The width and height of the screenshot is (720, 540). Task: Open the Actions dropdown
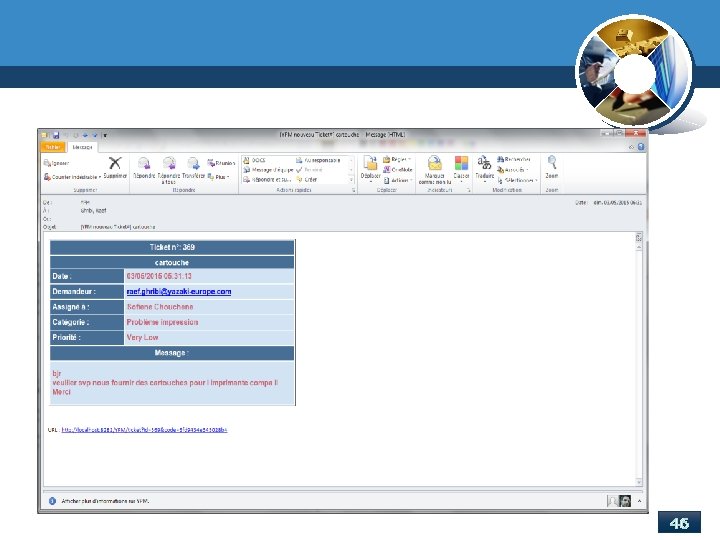[x=398, y=180]
